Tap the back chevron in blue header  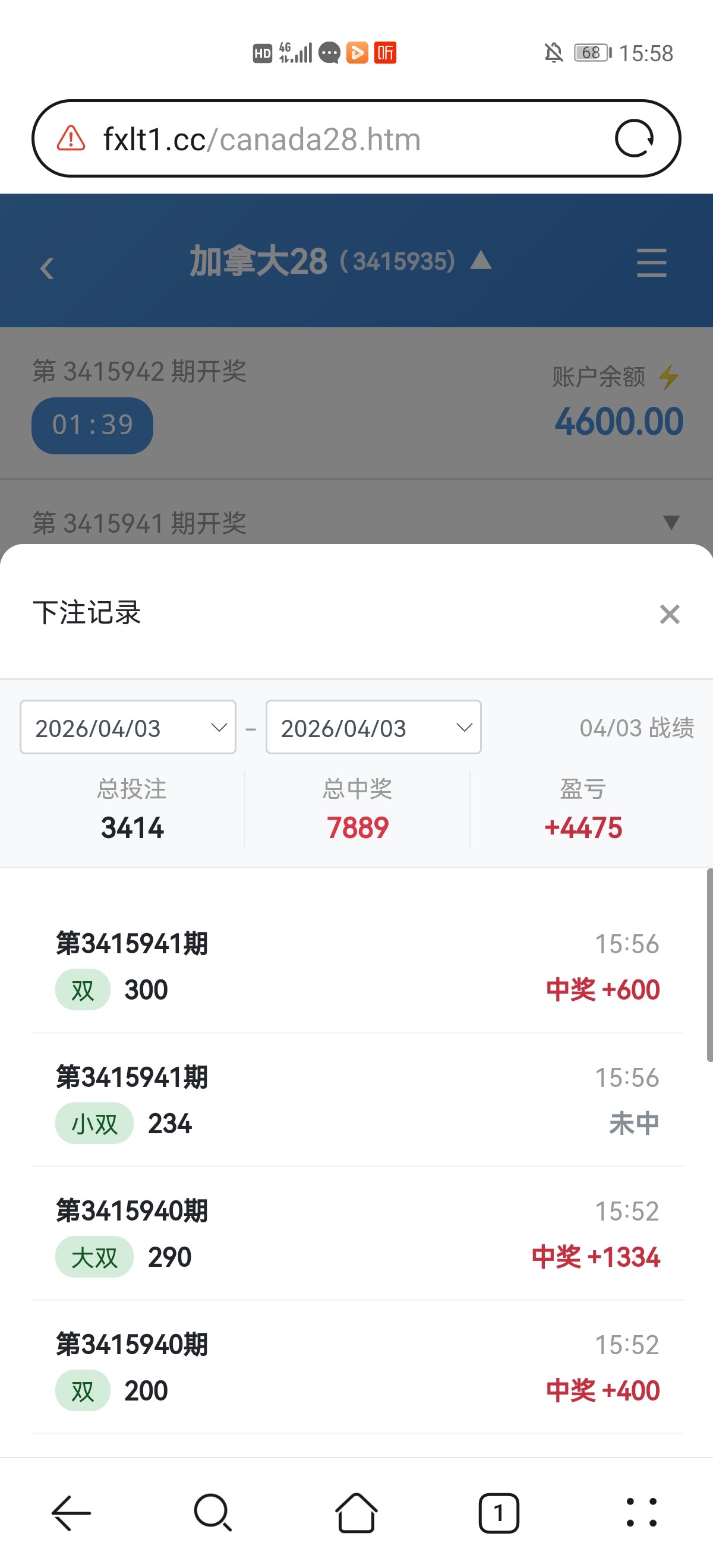tap(47, 268)
